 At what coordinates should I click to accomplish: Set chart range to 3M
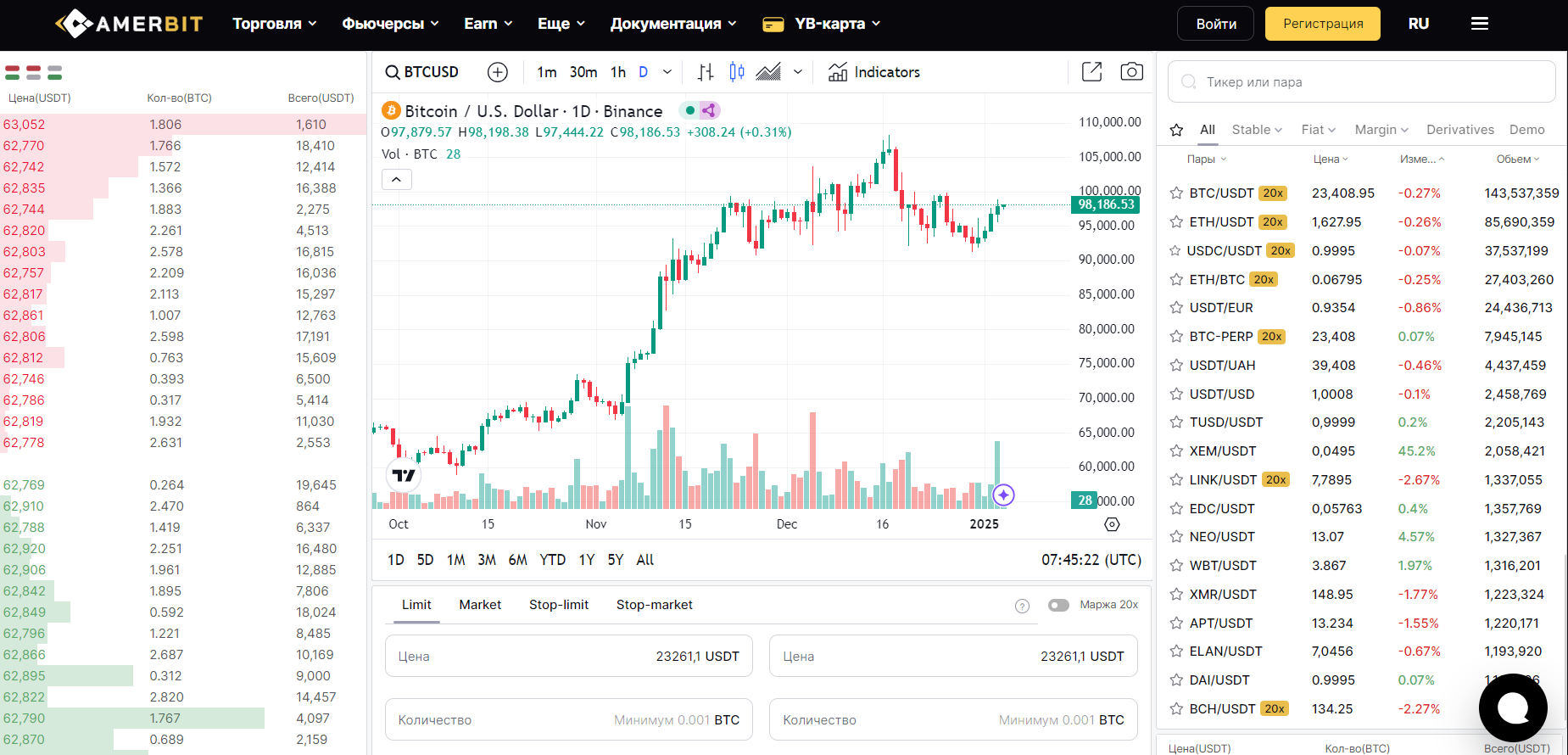pyautogui.click(x=487, y=560)
